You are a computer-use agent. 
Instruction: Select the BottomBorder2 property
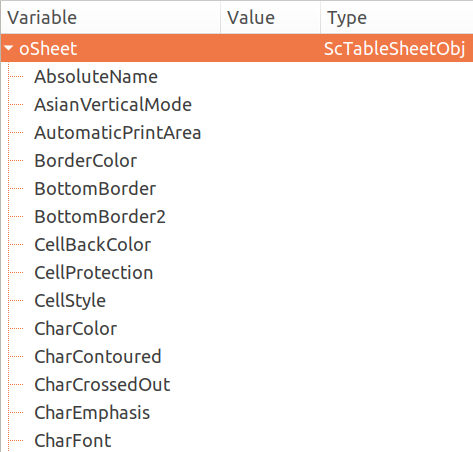click(x=100, y=217)
